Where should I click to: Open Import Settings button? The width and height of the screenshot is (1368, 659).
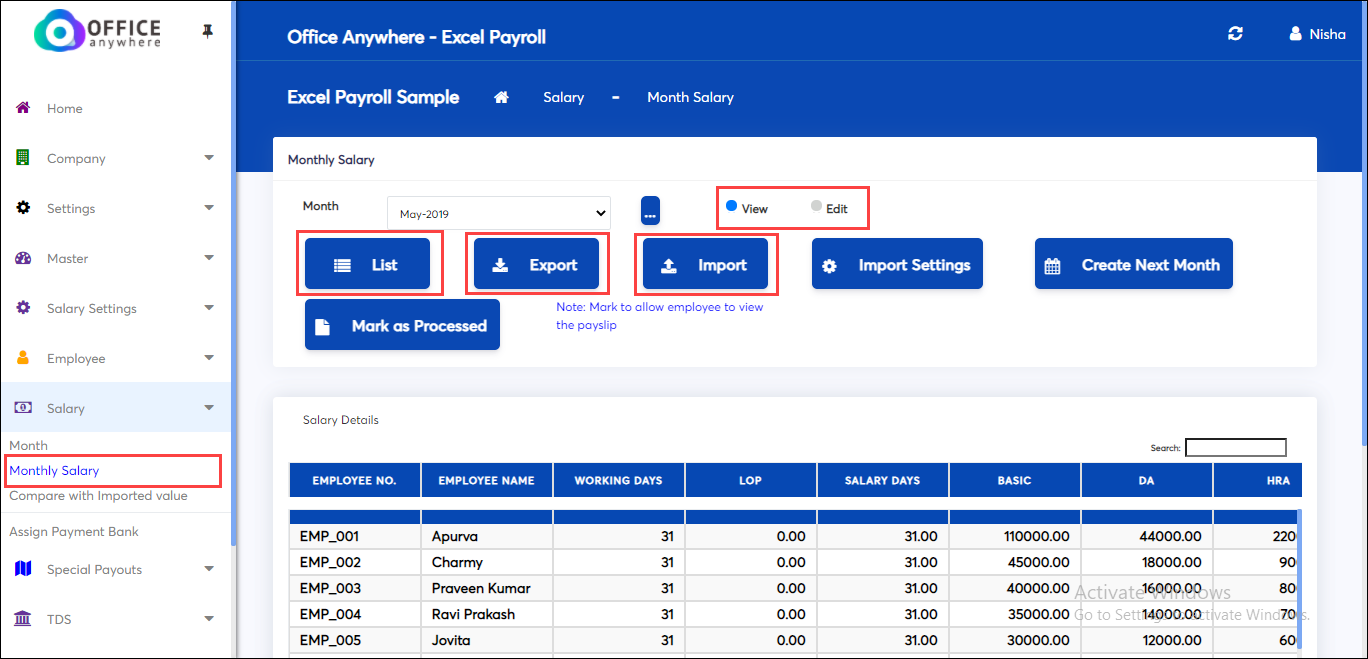pos(897,264)
